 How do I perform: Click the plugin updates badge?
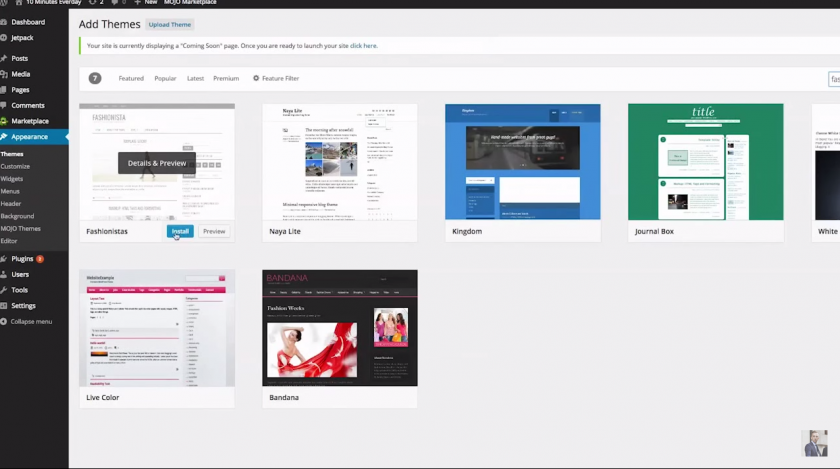(x=40, y=259)
